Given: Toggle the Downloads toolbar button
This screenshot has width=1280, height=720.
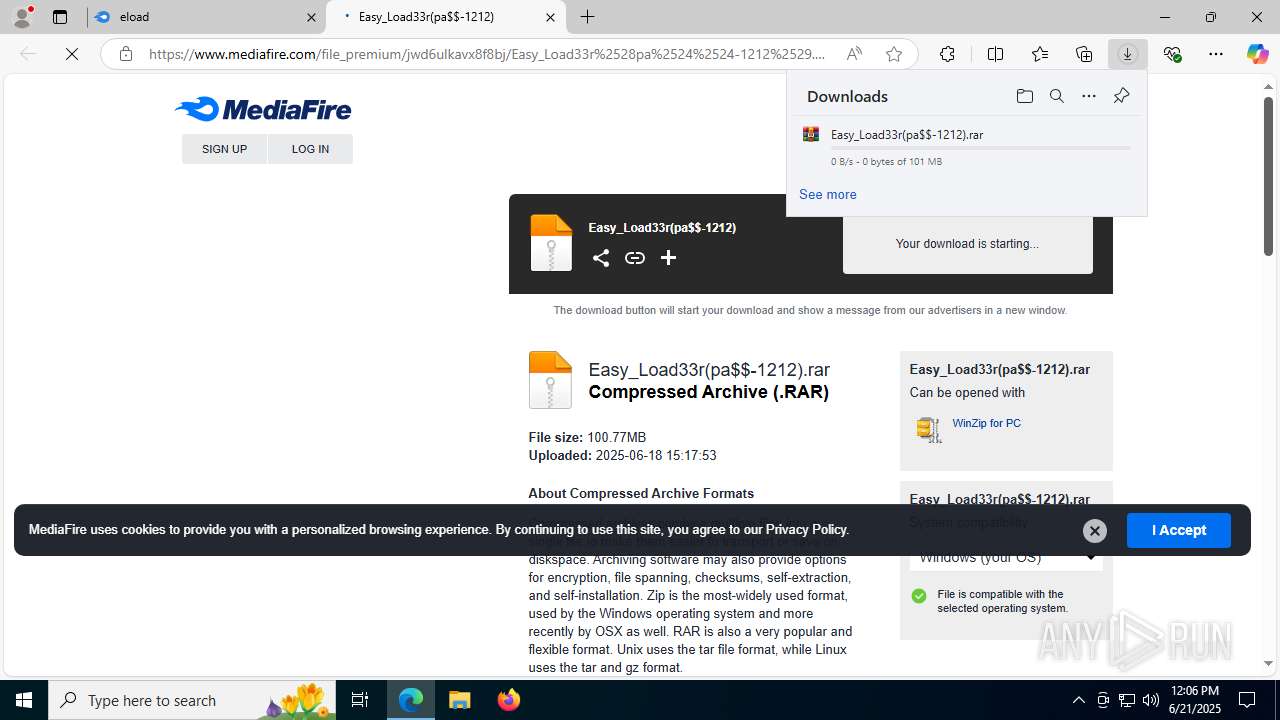Looking at the screenshot, I should (x=1127, y=54).
